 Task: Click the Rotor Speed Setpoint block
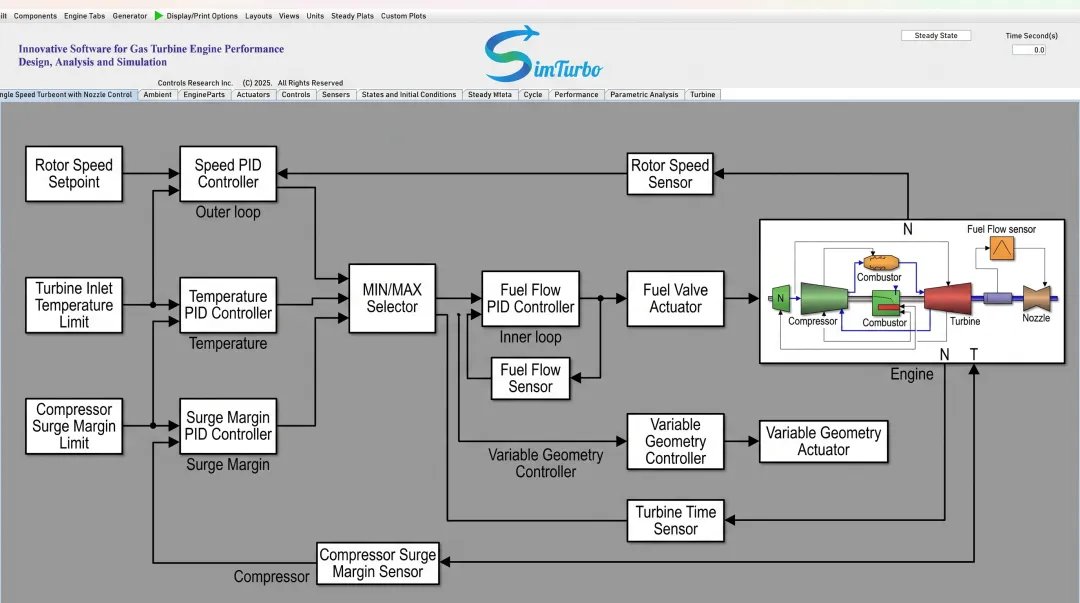tap(74, 174)
